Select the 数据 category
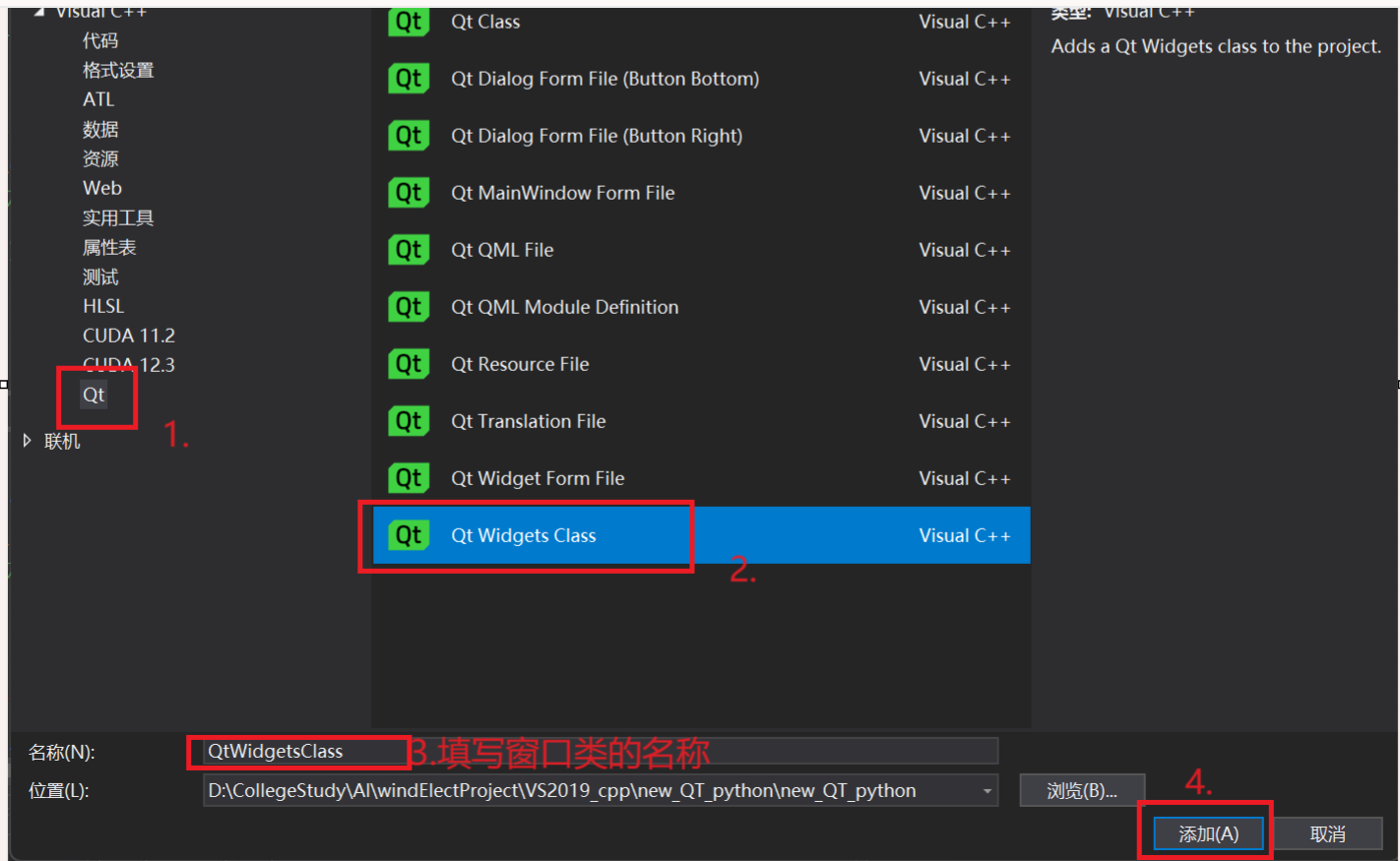Screen dimensions: 1400x861 point(100,129)
